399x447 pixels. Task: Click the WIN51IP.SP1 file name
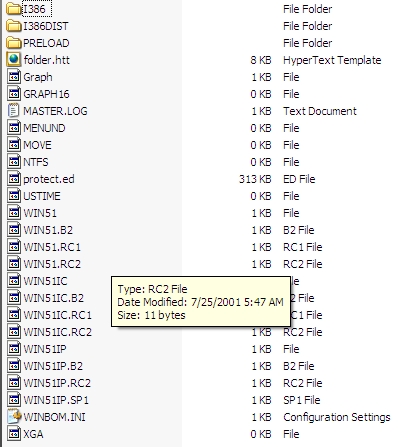(x=56, y=400)
